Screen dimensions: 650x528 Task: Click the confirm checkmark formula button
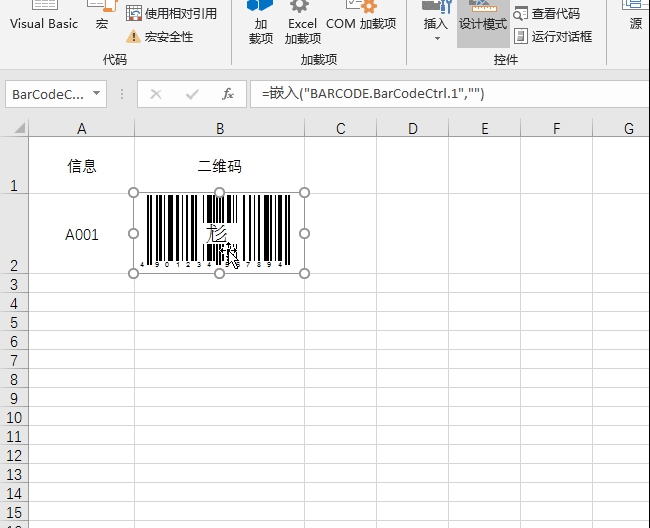[192, 94]
